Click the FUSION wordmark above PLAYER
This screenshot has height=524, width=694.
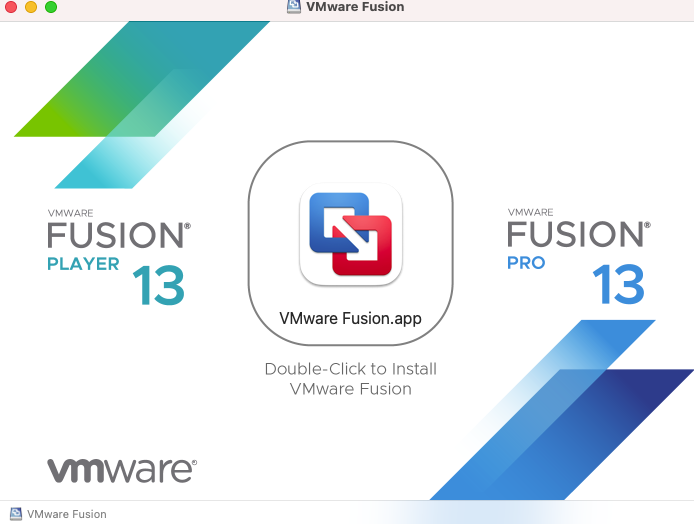pyautogui.click(x=119, y=235)
